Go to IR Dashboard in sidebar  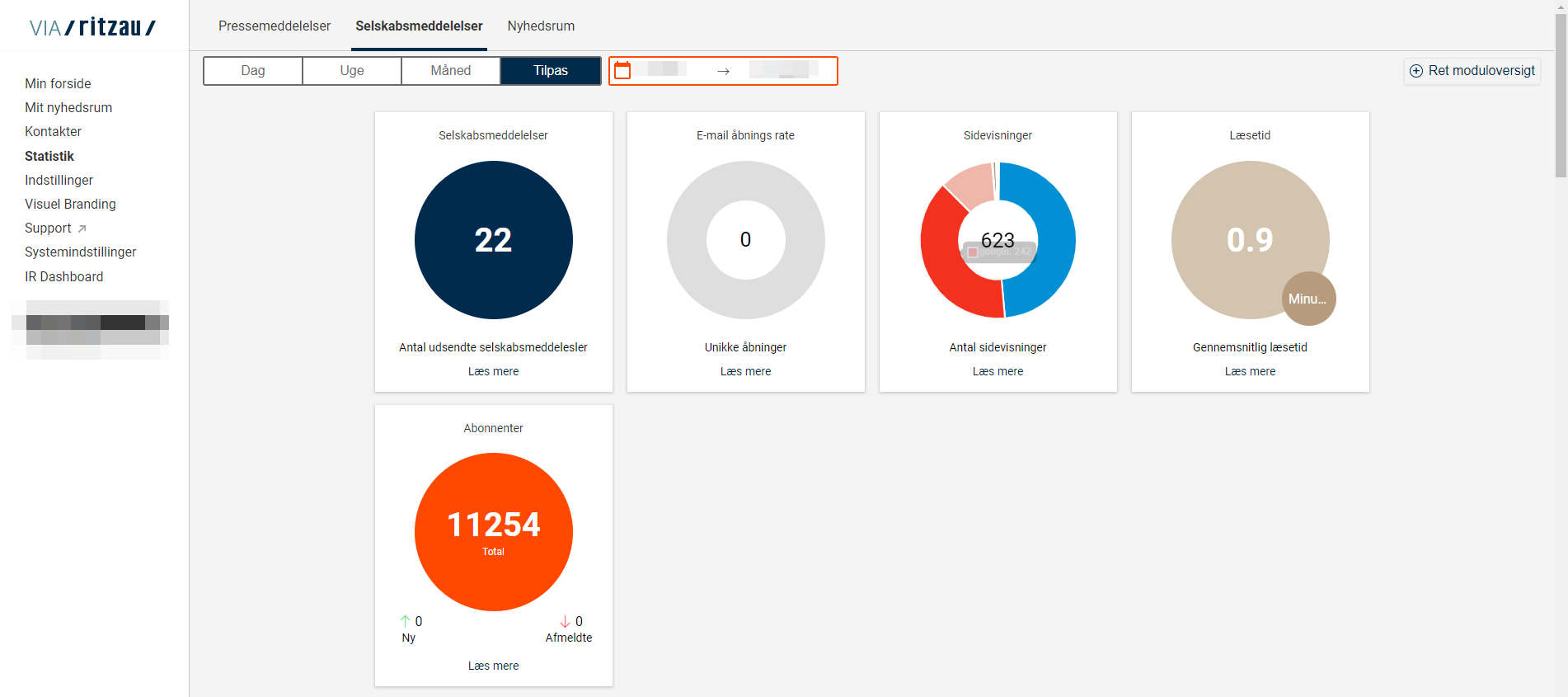(64, 276)
